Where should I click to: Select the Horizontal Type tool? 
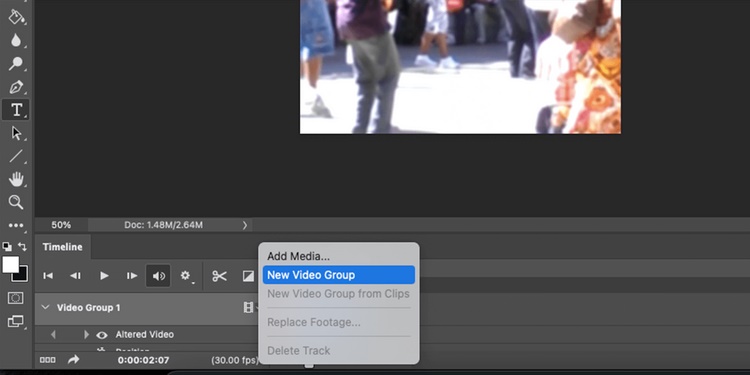(x=16, y=110)
